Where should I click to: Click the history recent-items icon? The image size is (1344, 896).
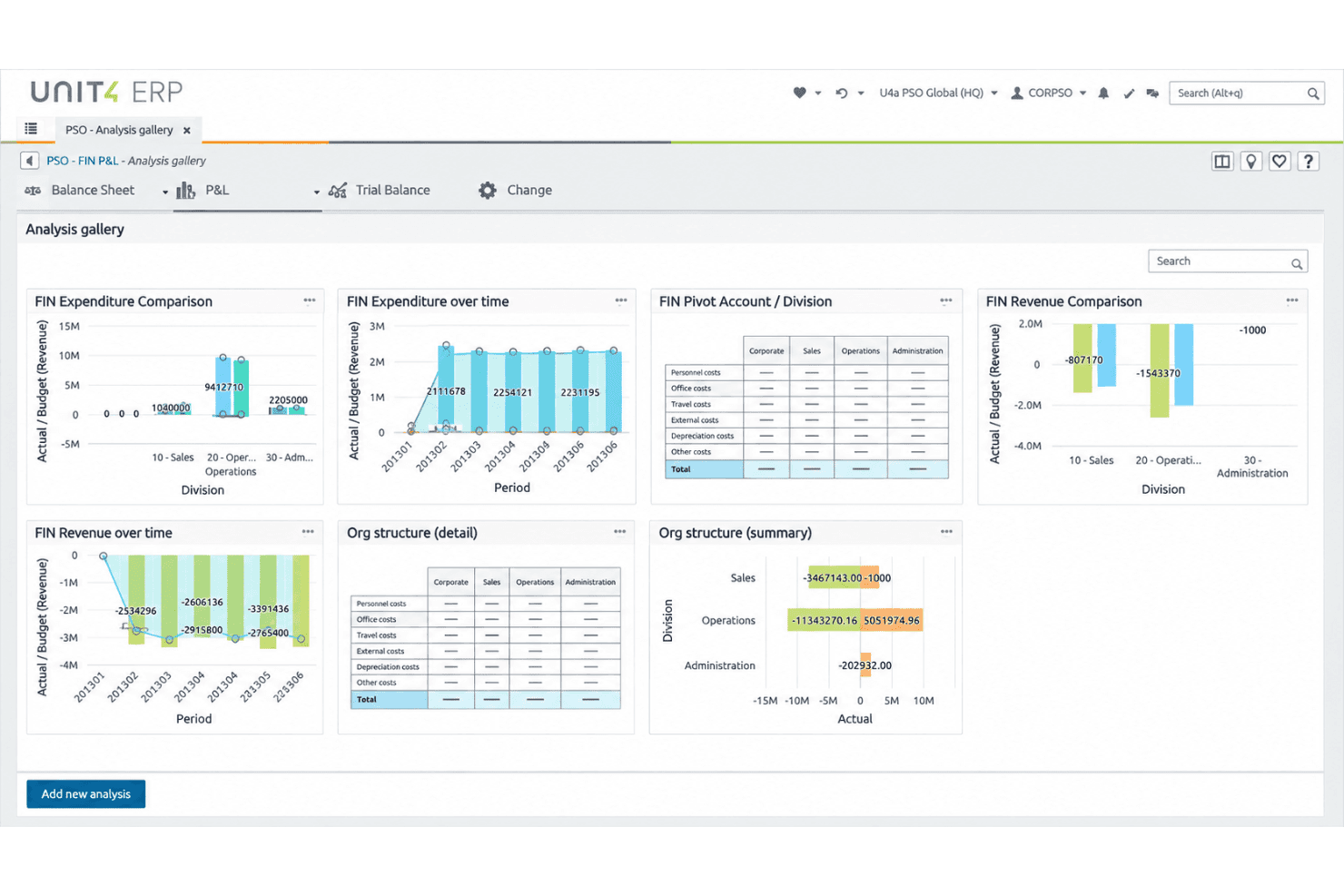[x=842, y=93]
